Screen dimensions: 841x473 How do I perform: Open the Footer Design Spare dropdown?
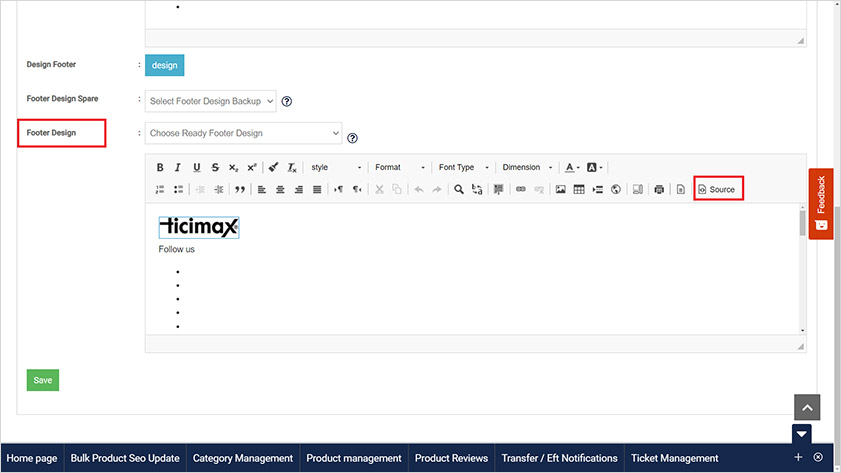[210, 101]
